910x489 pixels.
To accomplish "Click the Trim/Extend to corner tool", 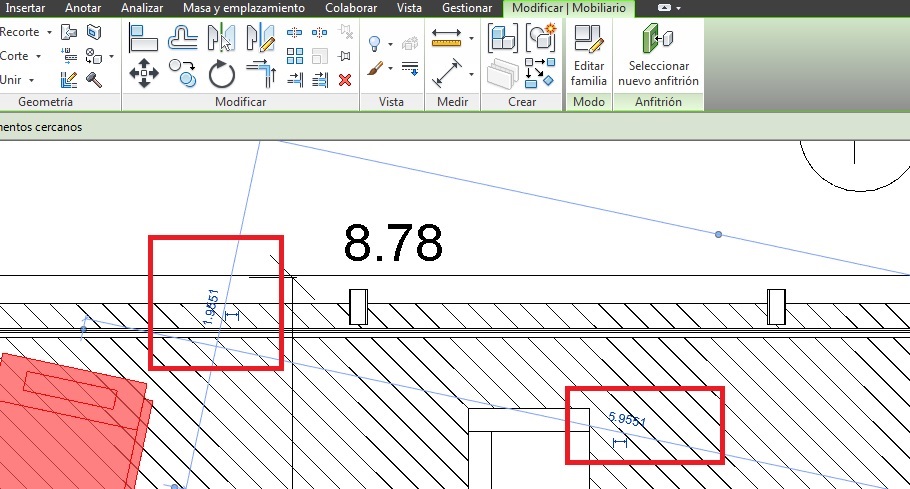I will pyautogui.click(x=260, y=73).
